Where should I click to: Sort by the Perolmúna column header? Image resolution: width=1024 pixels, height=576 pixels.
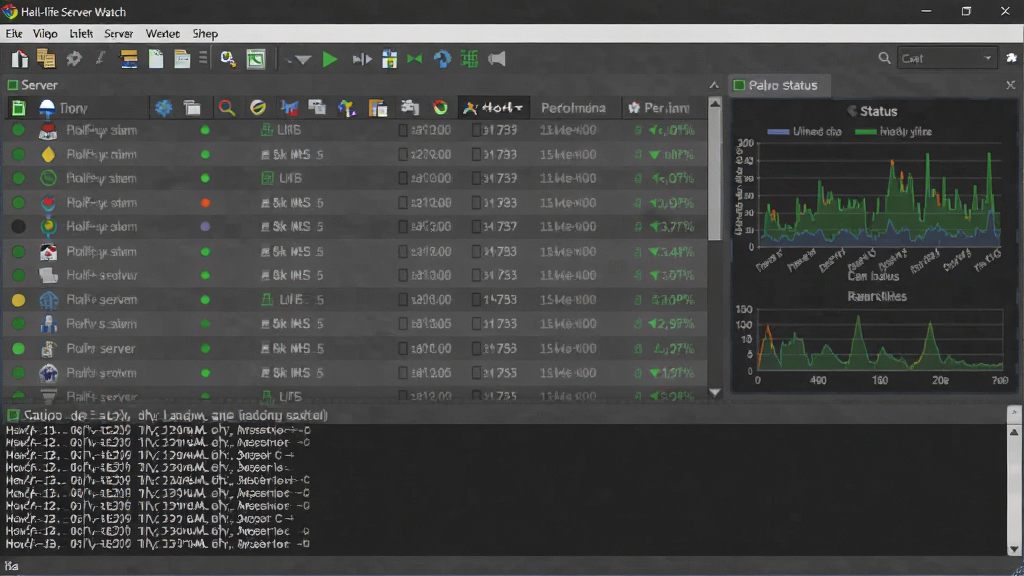click(573, 108)
